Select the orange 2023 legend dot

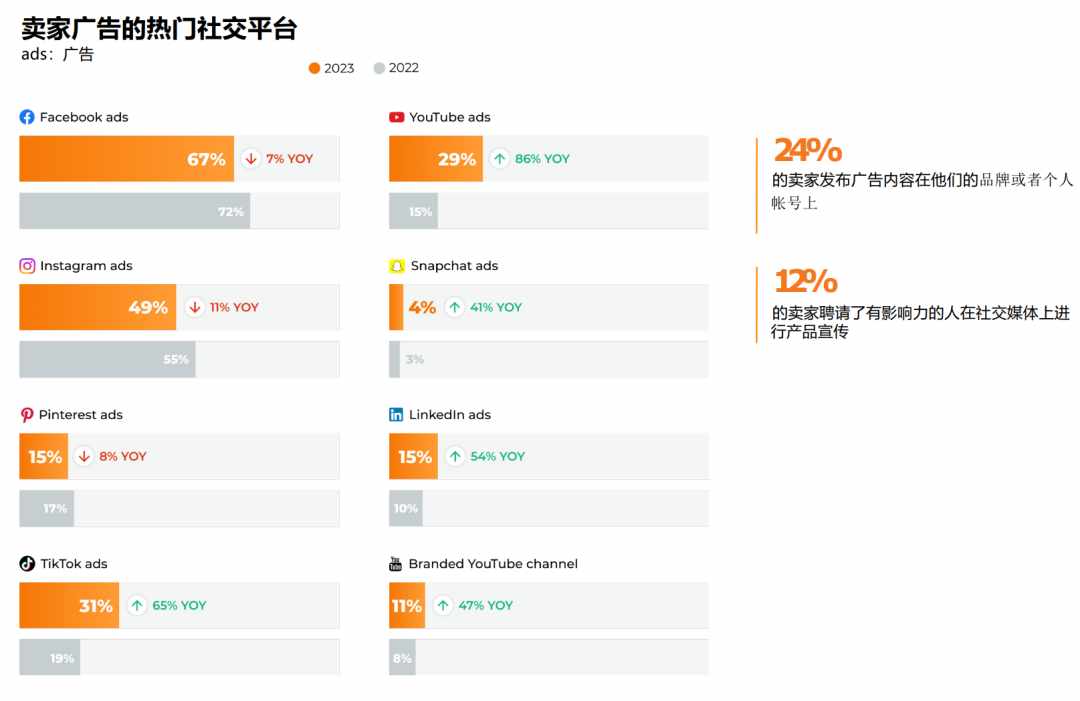[x=314, y=68]
